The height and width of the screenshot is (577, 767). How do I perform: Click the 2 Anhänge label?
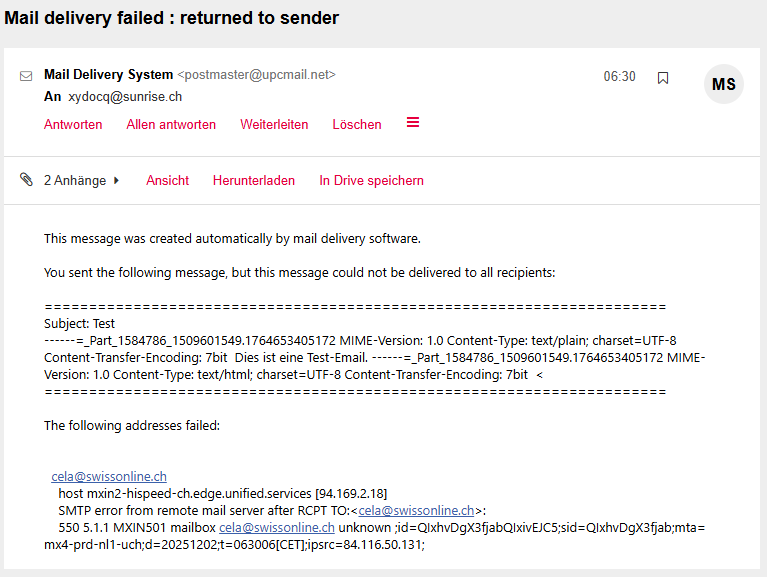pos(74,181)
